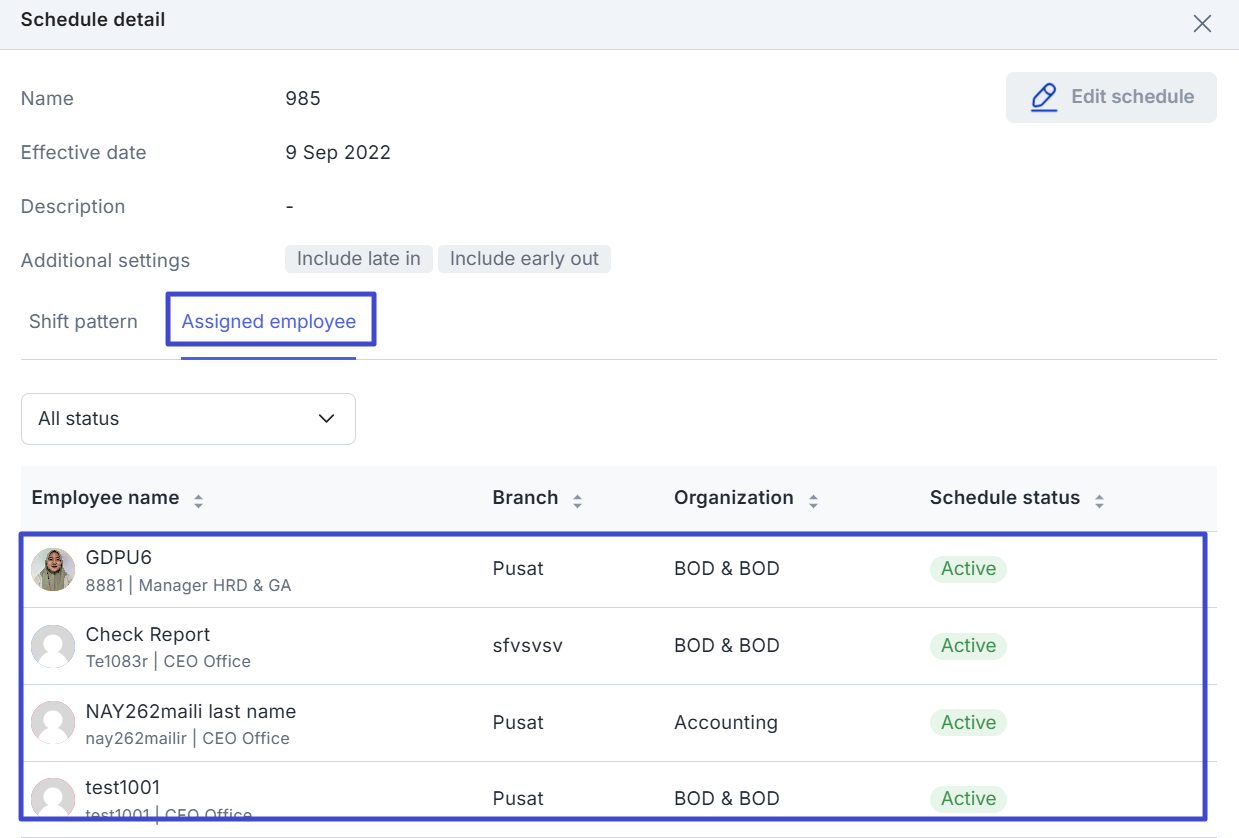Sort by Employee name column icon

pos(198,500)
